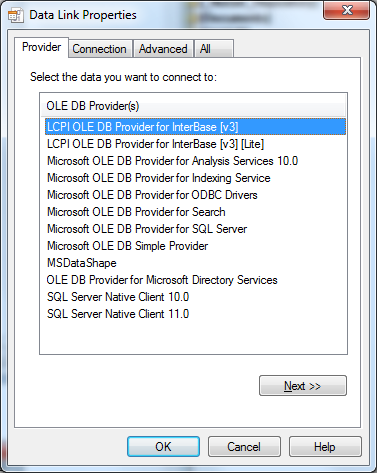The height and width of the screenshot is (473, 377).
Task: Switch to the All tab
Action: click(x=214, y=49)
